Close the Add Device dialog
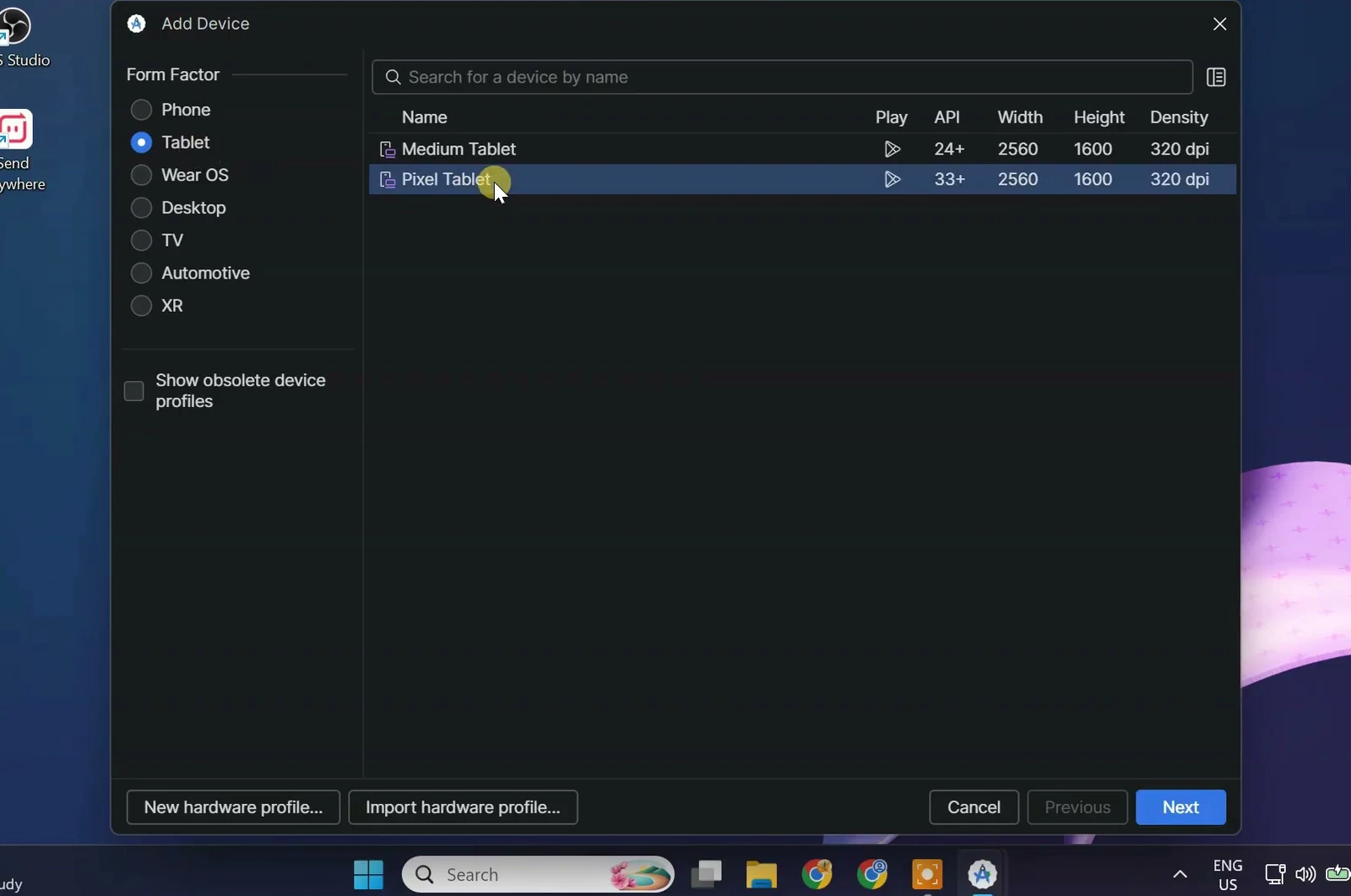The width and height of the screenshot is (1351, 896). pos(1219,24)
